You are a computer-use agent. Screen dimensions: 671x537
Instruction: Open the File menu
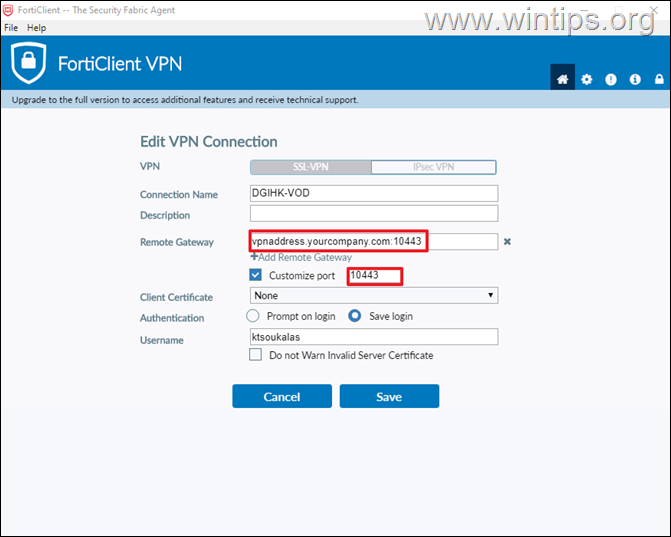pyautogui.click(x=11, y=28)
